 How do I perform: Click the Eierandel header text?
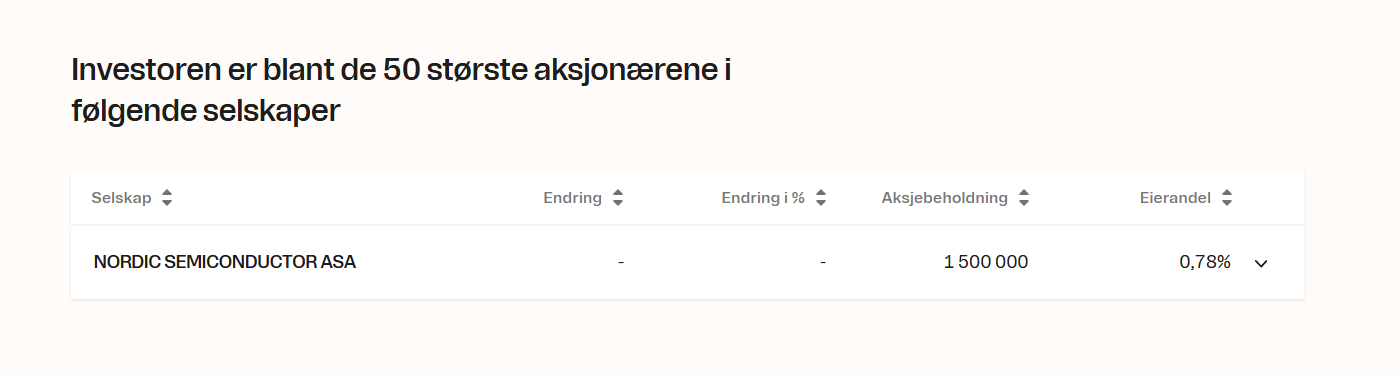(x=1175, y=198)
